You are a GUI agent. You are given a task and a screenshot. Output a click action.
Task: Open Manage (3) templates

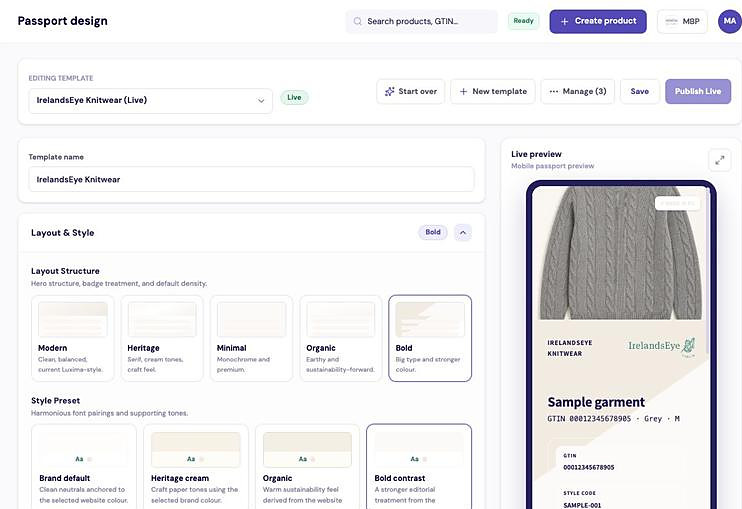(577, 91)
